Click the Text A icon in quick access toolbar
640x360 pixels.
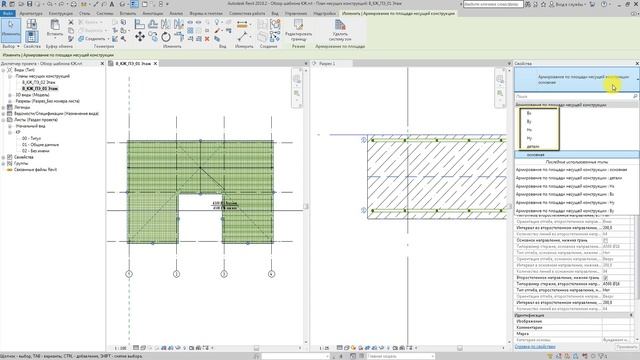coord(111,4)
